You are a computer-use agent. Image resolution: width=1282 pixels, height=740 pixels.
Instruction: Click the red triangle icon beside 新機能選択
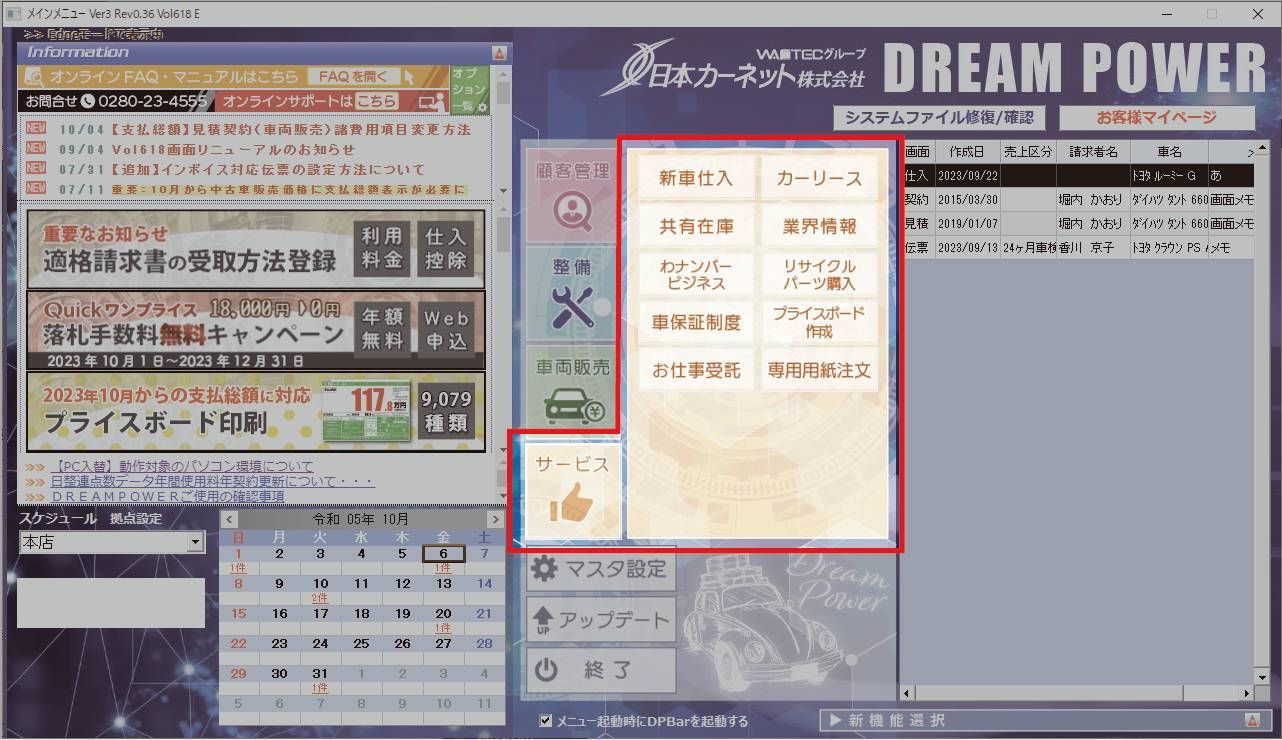[x=1251, y=720]
